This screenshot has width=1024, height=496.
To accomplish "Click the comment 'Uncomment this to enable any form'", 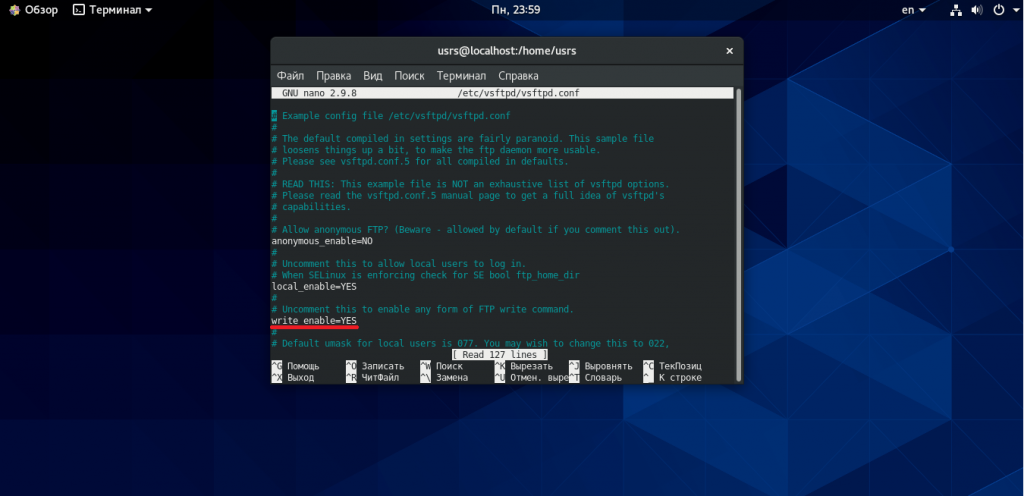I will [x=423, y=309].
